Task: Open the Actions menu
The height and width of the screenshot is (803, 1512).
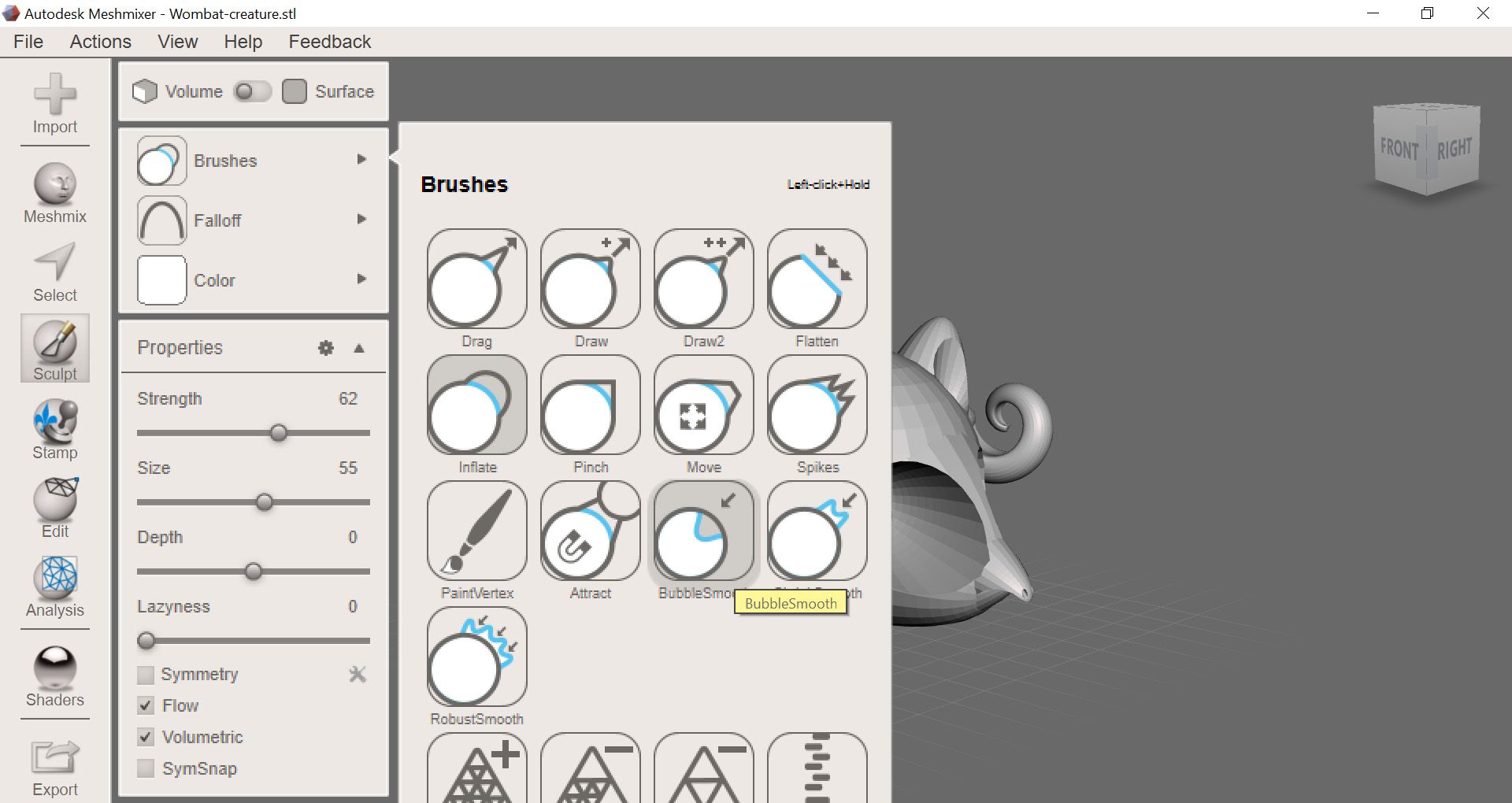Action: [100, 41]
